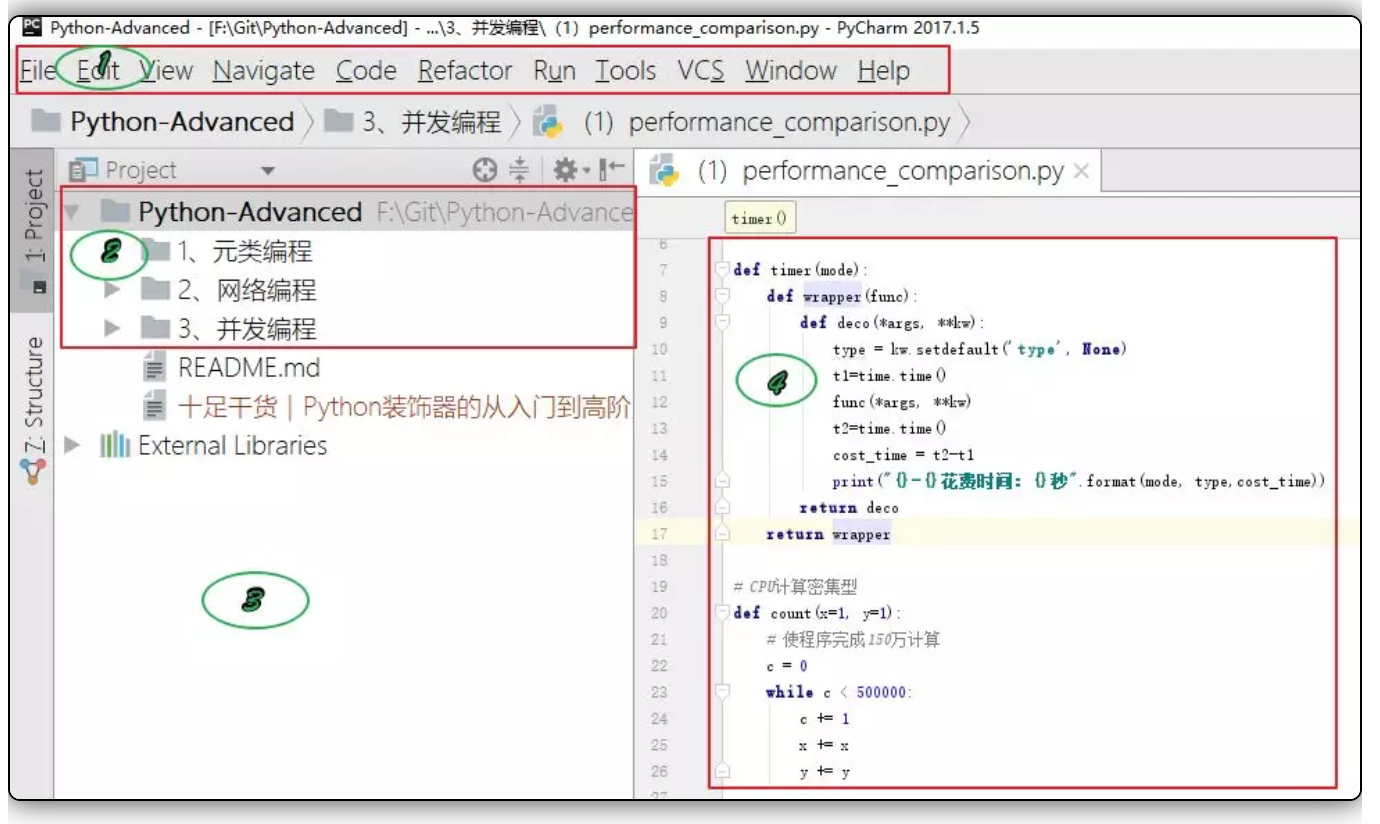
Task: Click the Collapse All icon in Project panel
Action: (x=519, y=171)
